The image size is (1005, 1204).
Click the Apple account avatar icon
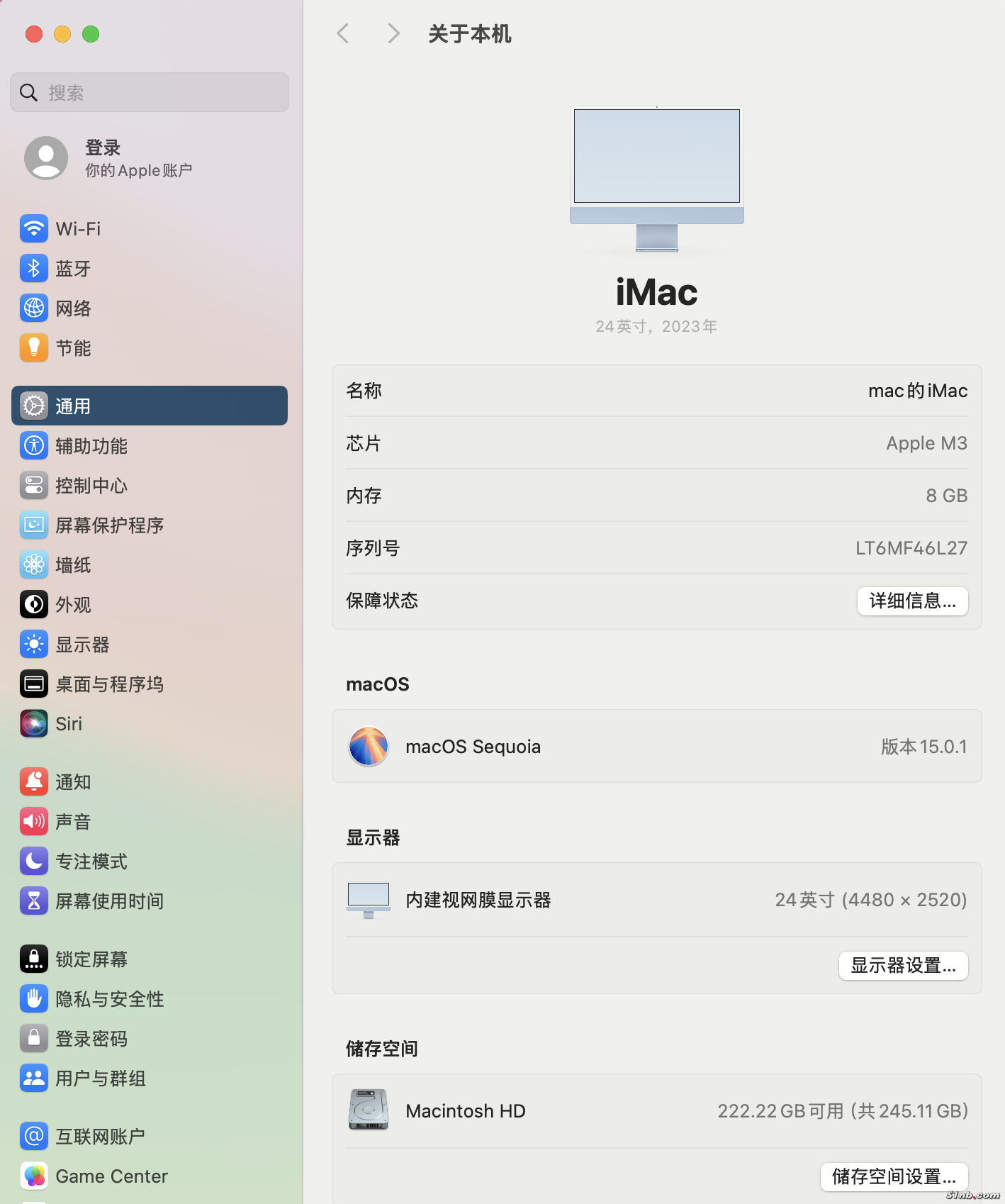coord(46,157)
